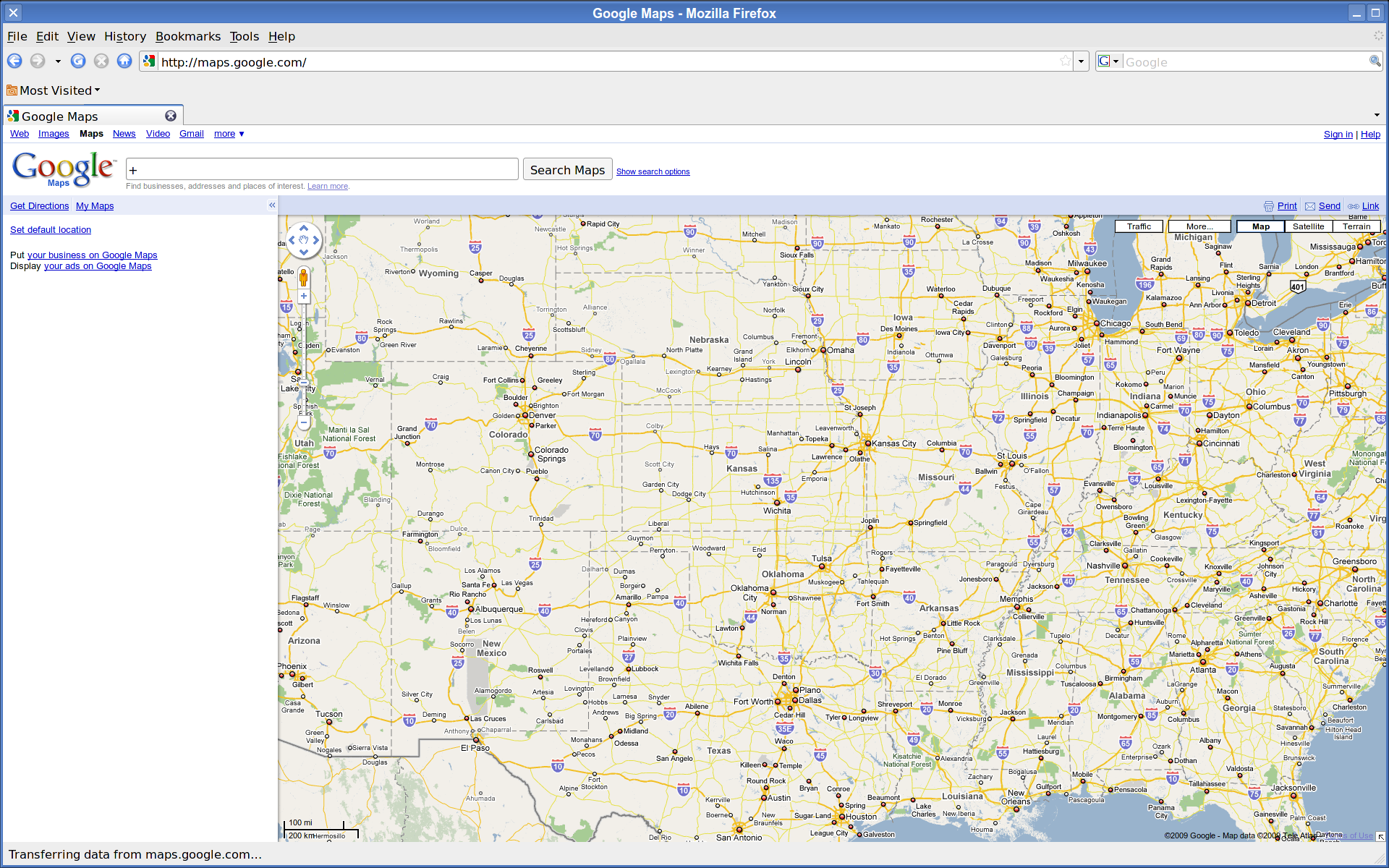Screen dimensions: 1389x868
Task: Pan the map right with the arrow
Action: click(316, 240)
